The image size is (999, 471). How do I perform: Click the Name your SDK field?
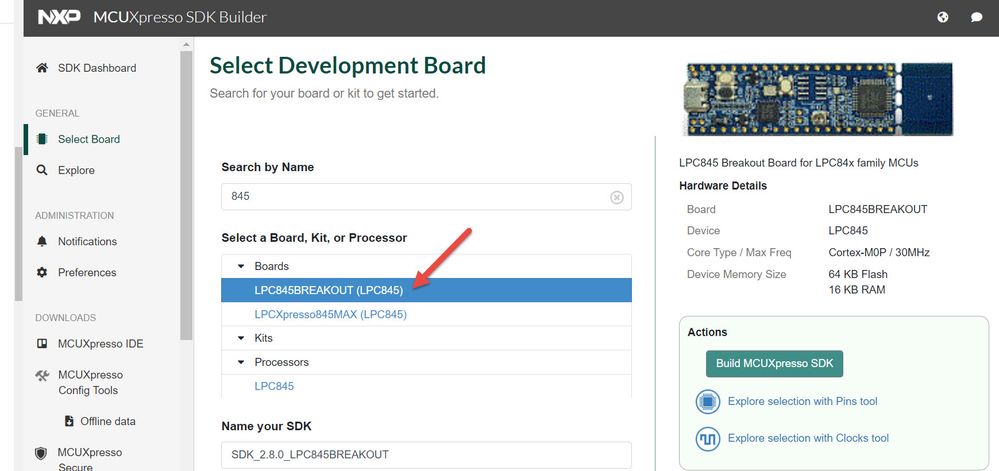pyautogui.click(x=426, y=455)
